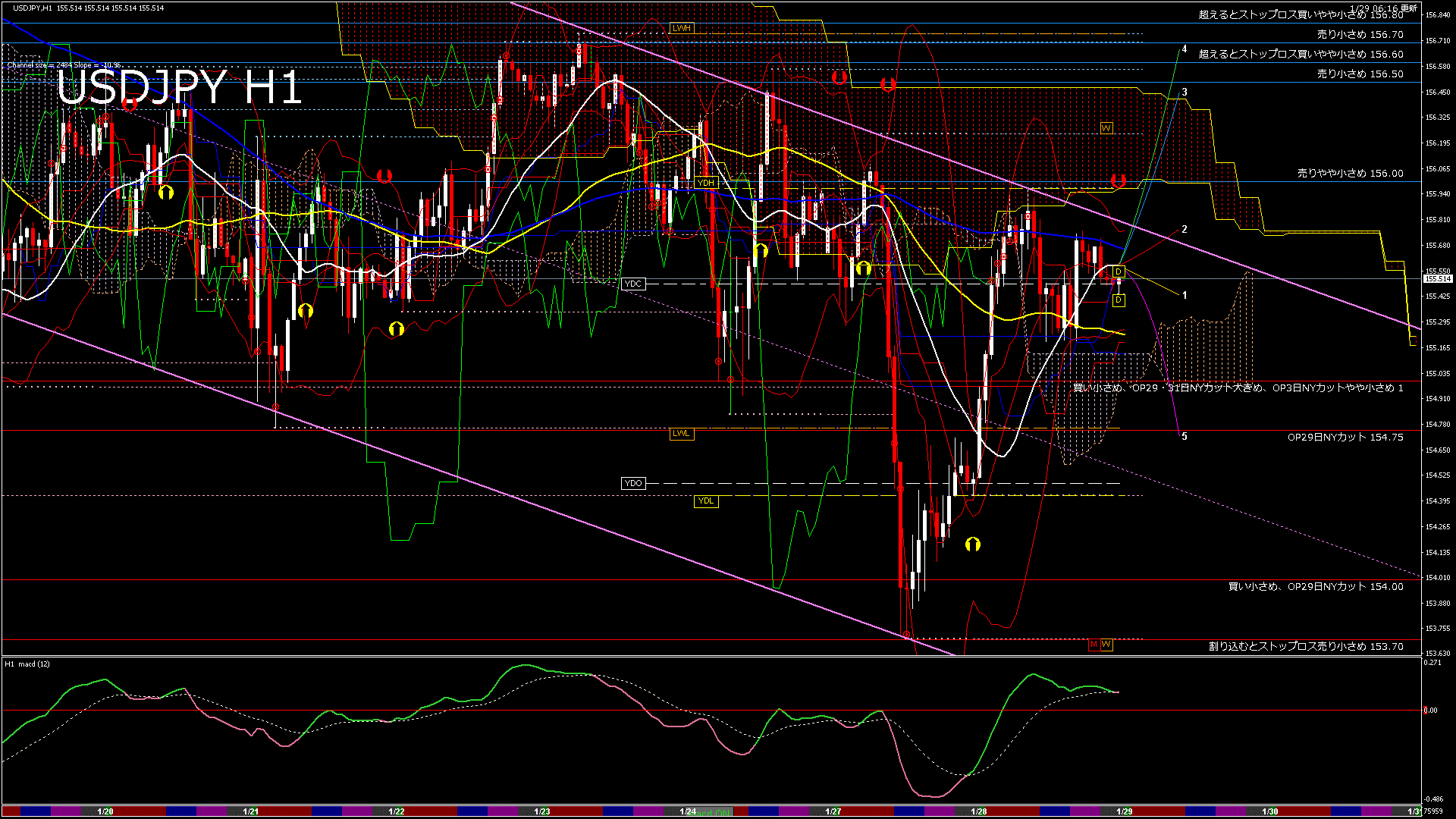Click the 1/23 date on time axis
The height and width of the screenshot is (819, 1456).
(x=542, y=811)
